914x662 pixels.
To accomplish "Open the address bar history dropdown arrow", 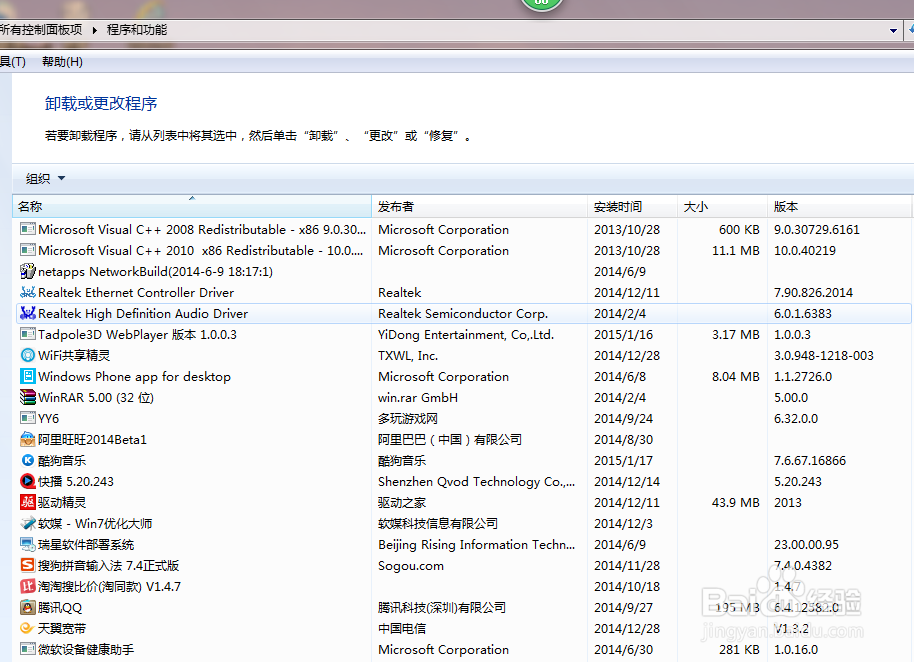I will point(893,30).
